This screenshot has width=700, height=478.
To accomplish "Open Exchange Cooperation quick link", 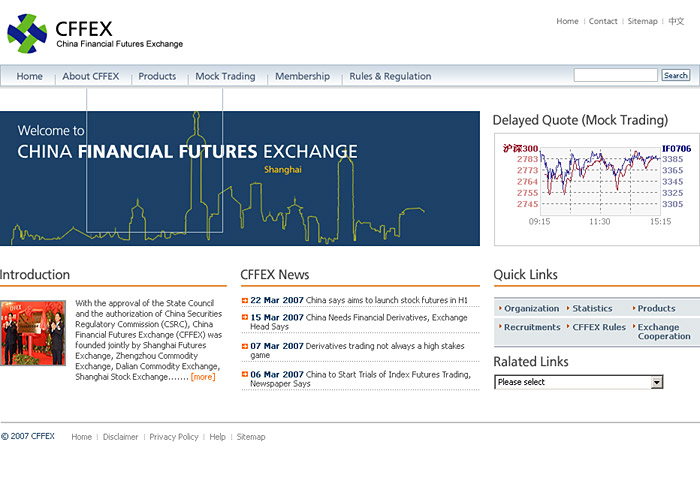I will tap(664, 332).
